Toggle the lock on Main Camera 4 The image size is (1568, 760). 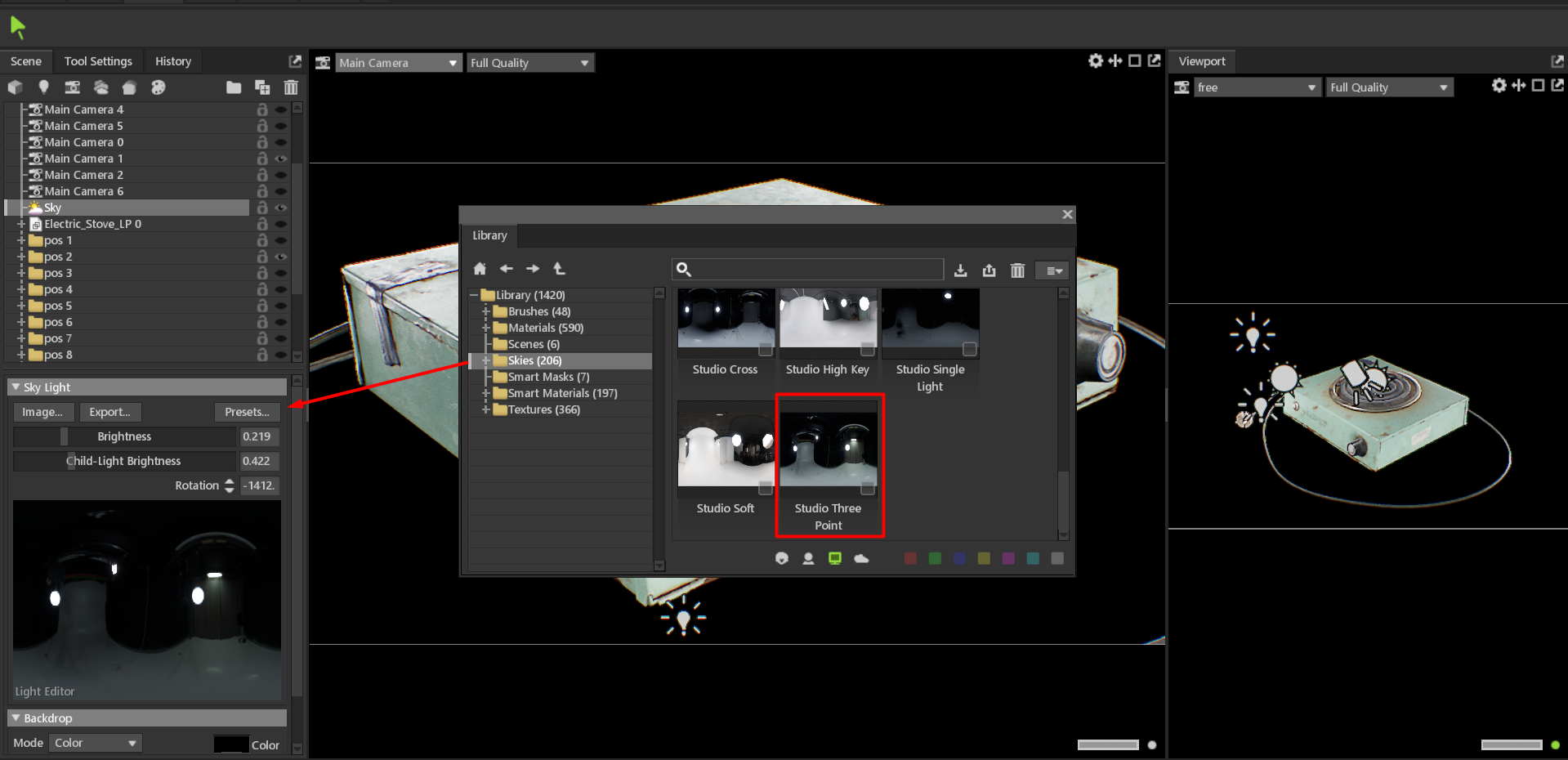262,110
